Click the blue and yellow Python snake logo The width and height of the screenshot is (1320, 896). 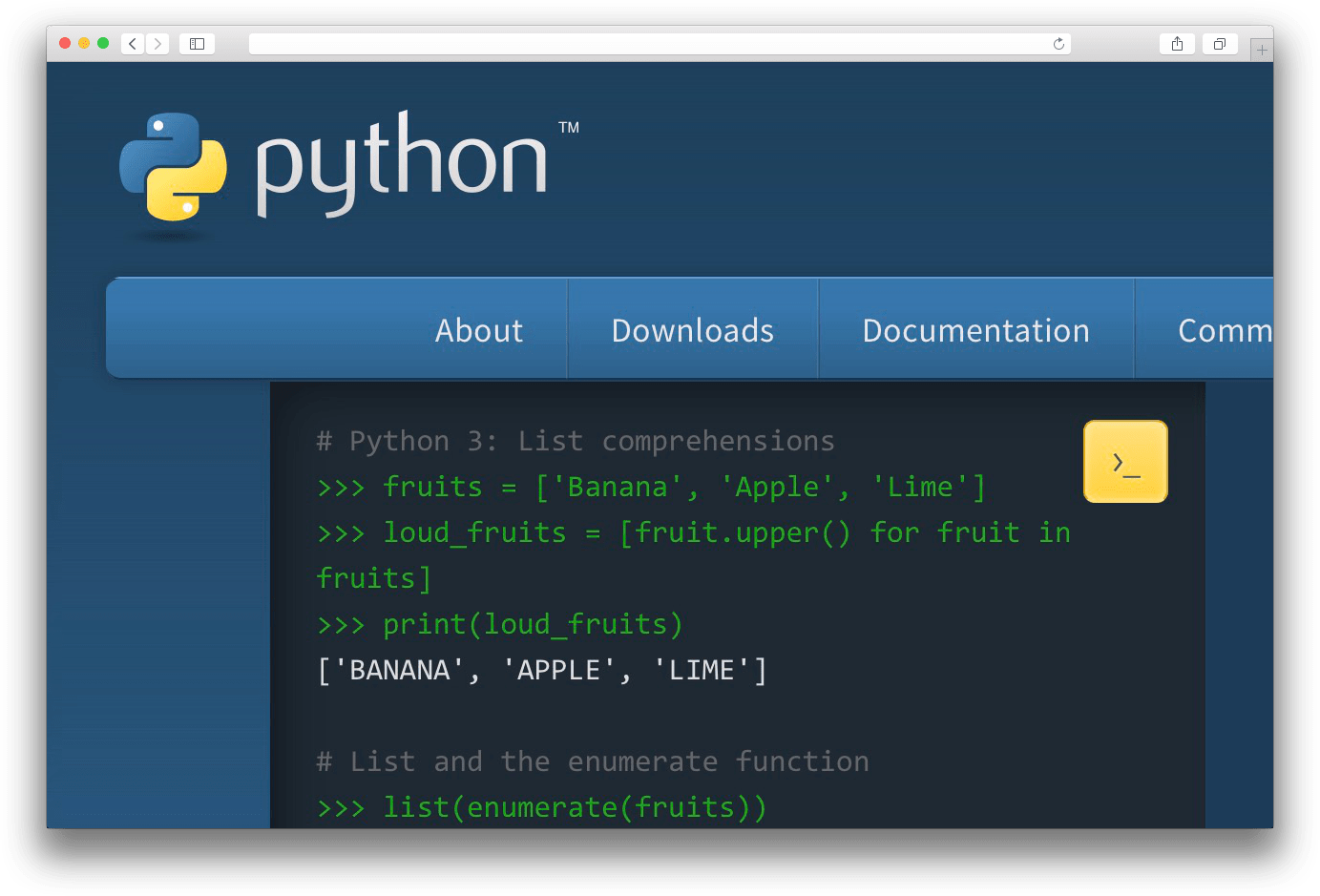coord(173,167)
